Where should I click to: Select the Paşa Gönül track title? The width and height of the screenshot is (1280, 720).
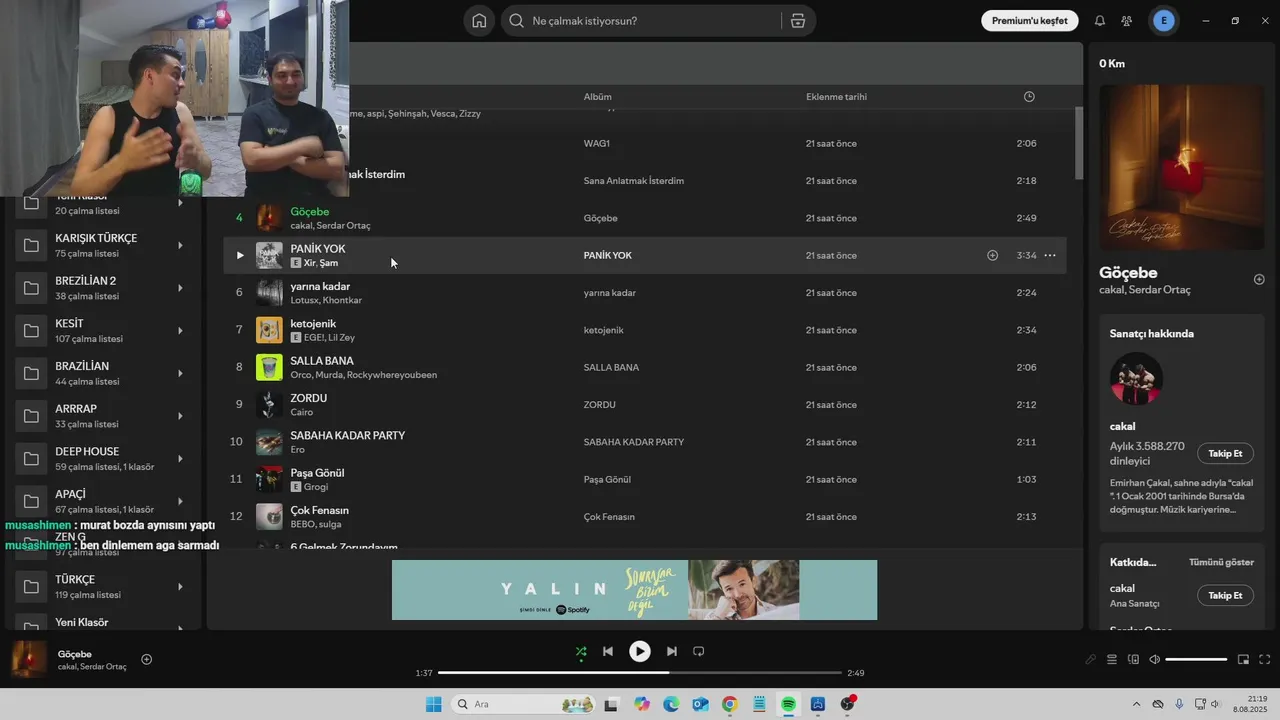click(x=317, y=473)
